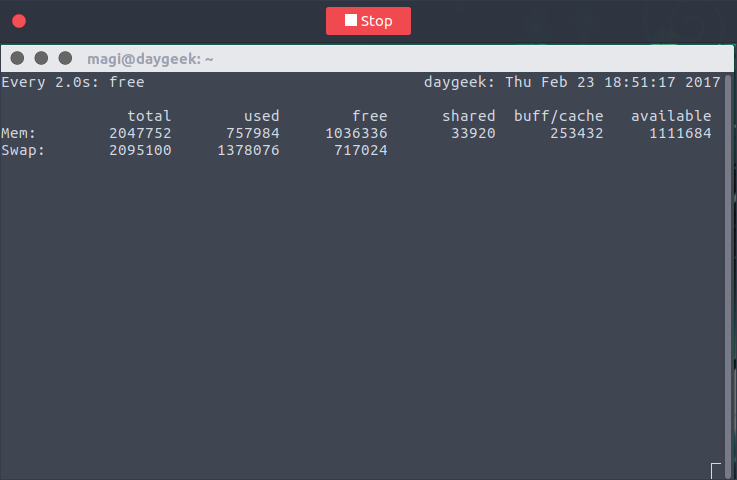The width and height of the screenshot is (737, 480).
Task: Click the 'buff/cache' column header
Action: click(x=559, y=116)
